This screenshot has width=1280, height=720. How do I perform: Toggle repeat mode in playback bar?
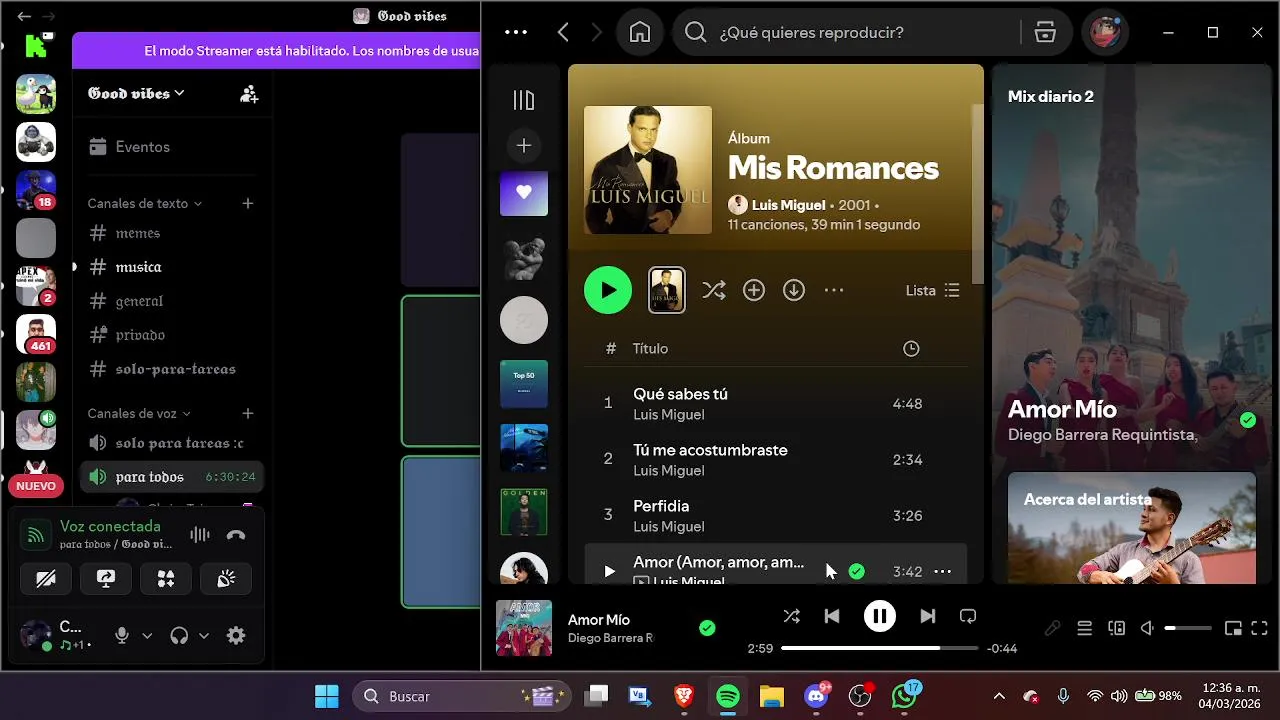(968, 616)
